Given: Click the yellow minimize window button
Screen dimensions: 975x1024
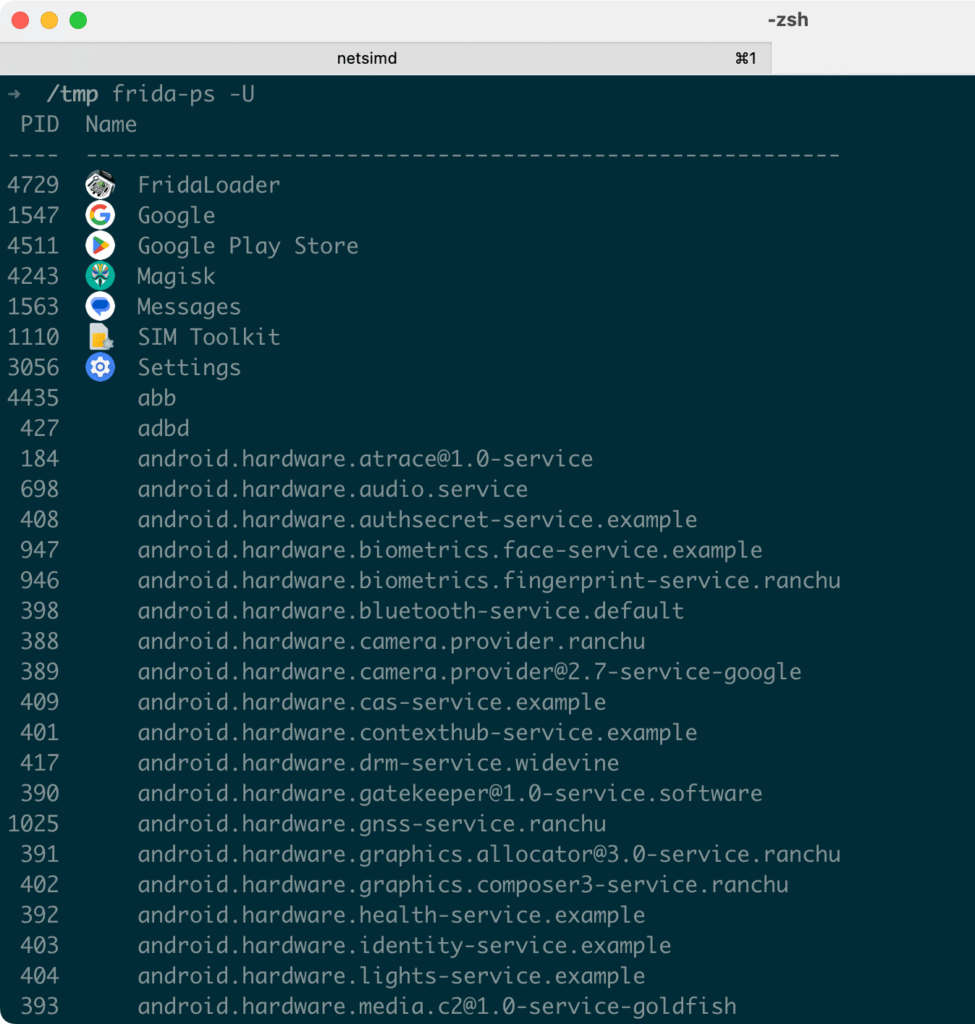Looking at the screenshot, I should 49,20.
